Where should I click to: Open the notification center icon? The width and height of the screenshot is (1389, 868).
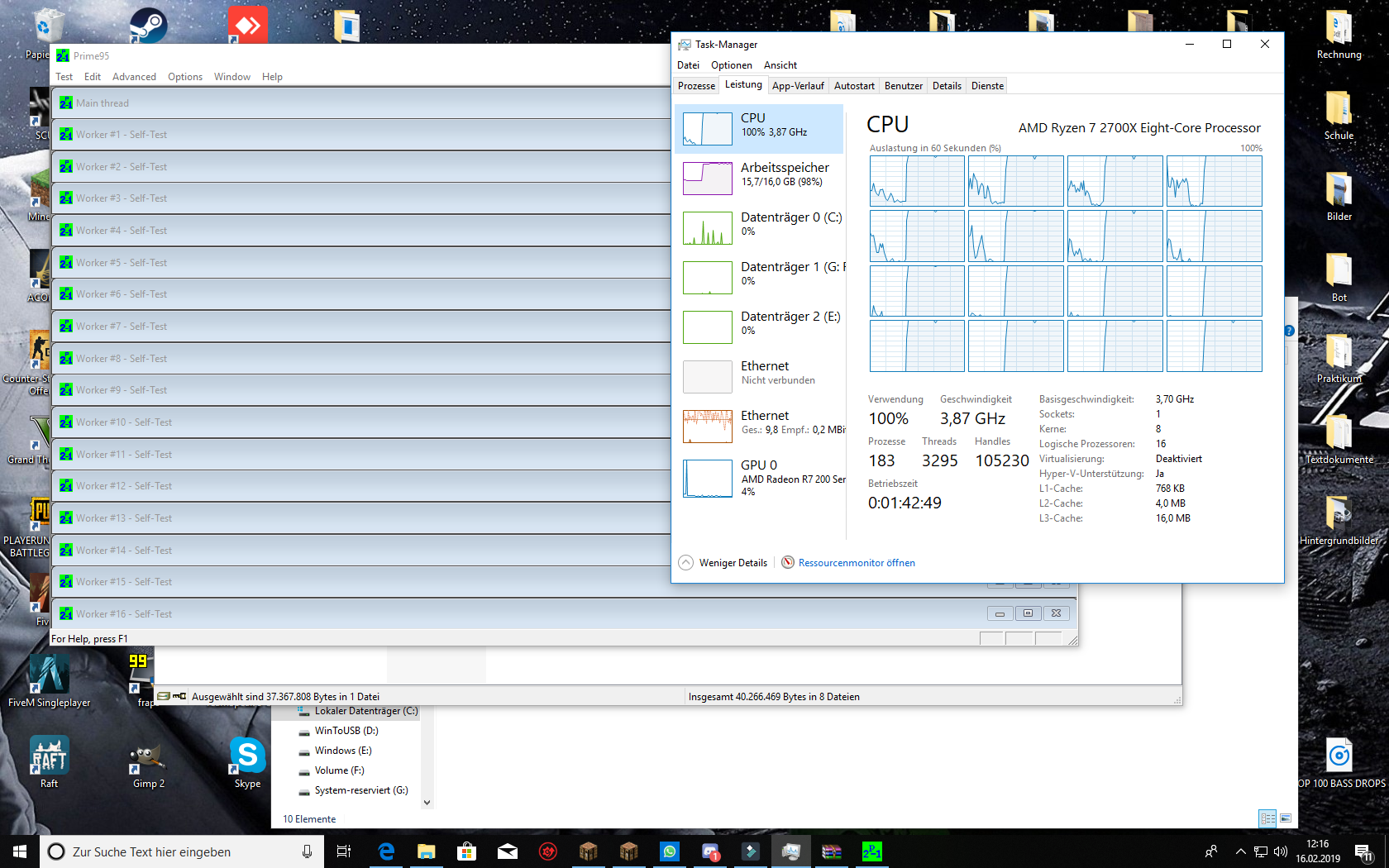pyautogui.click(x=1364, y=851)
